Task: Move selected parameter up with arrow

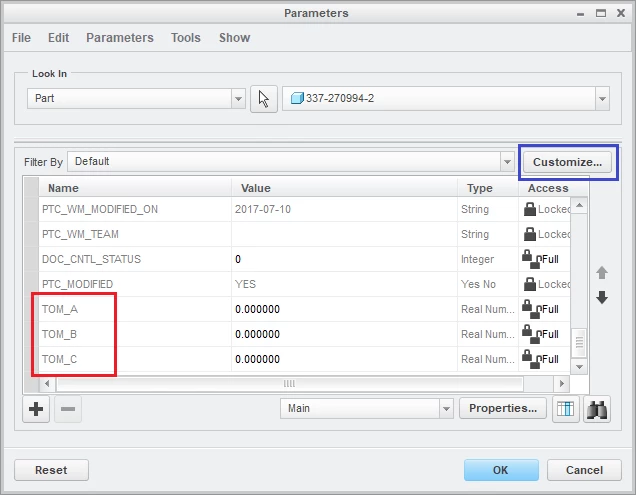Action: [602, 273]
